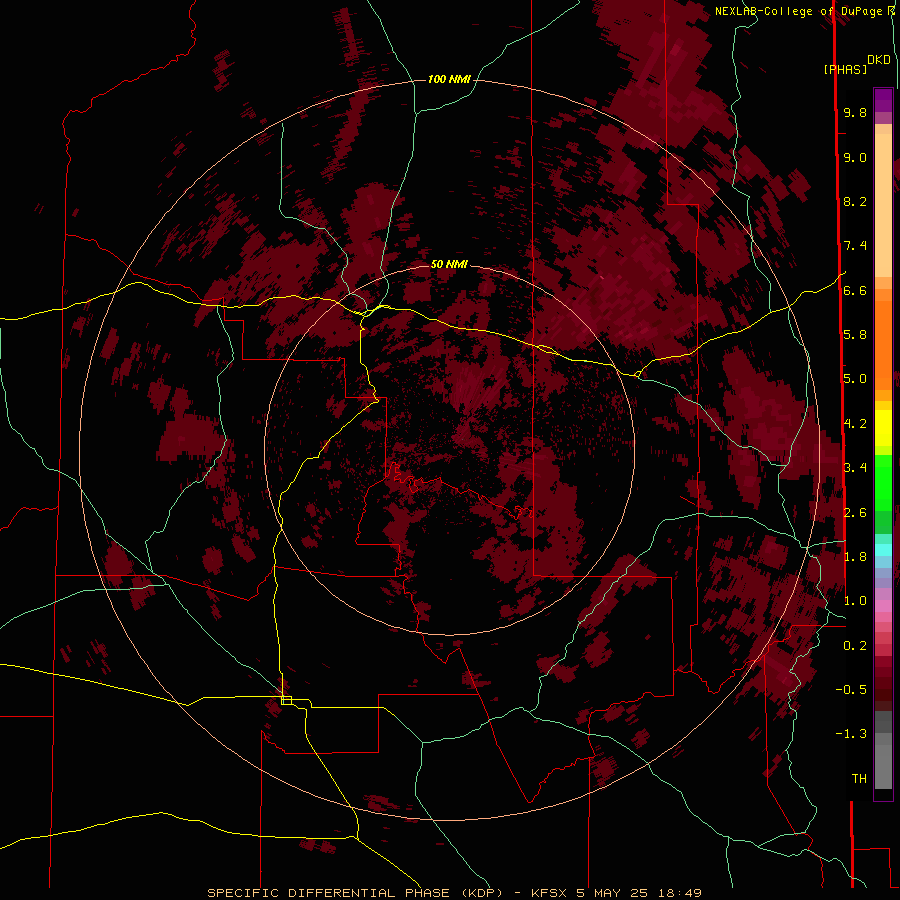The width and height of the screenshot is (900, 900).
Task: Select the 1.8 legend value
Action: point(855,557)
